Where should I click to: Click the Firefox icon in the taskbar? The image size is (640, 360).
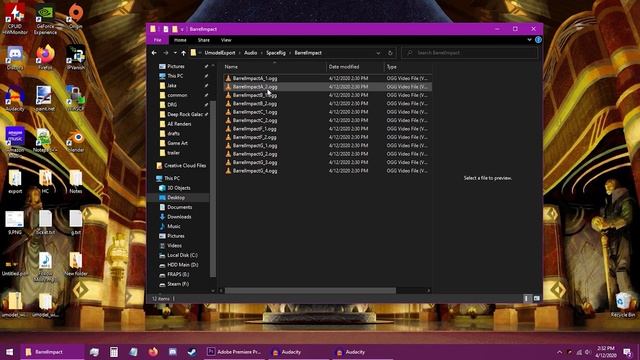153,352
